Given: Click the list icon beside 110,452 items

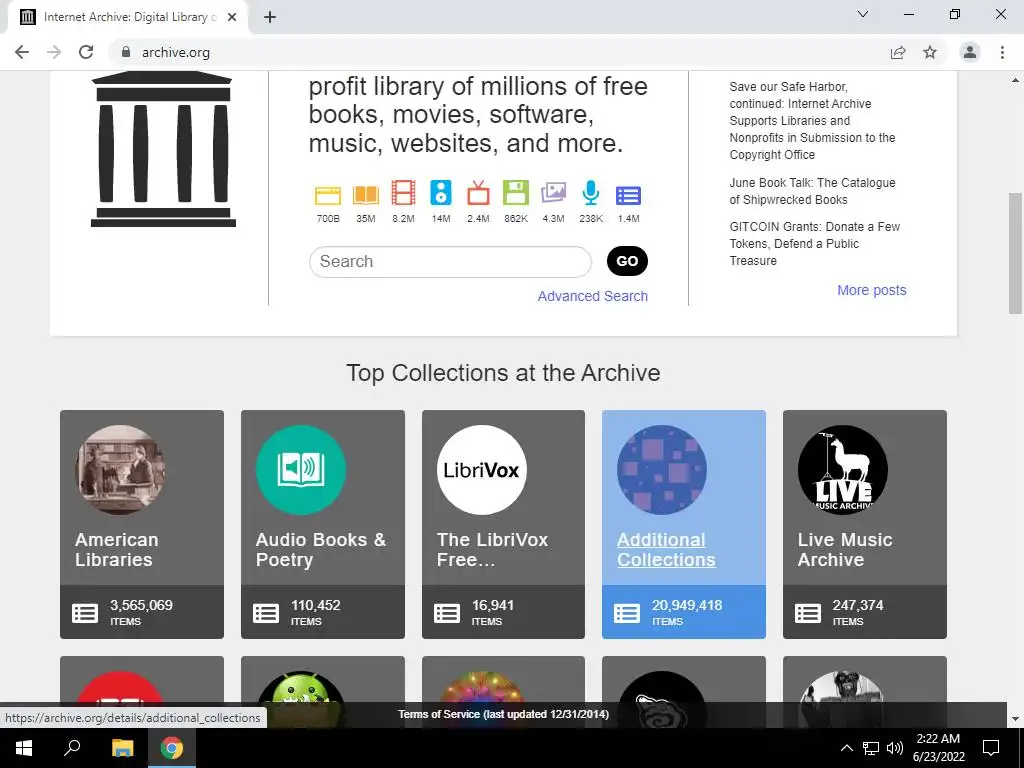Looking at the screenshot, I should (x=266, y=613).
